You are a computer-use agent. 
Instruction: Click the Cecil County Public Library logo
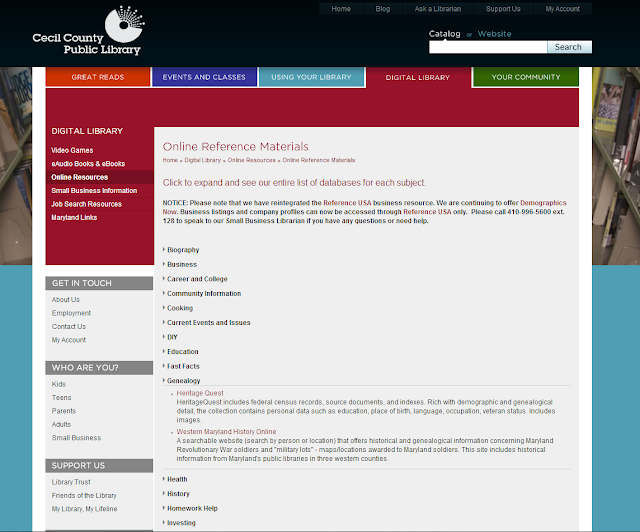click(89, 30)
